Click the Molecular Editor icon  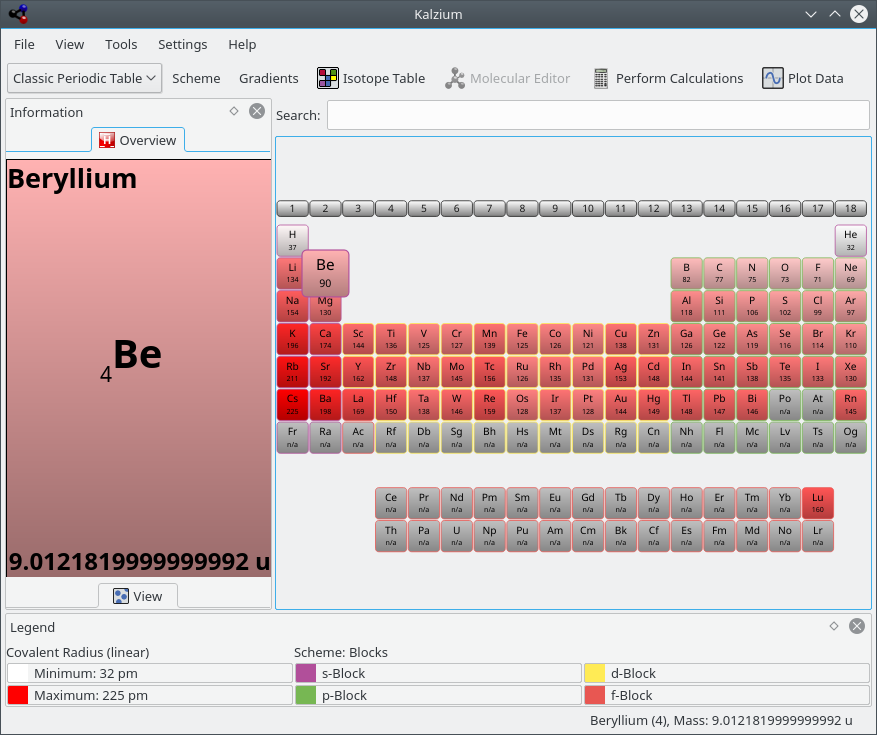(455, 78)
